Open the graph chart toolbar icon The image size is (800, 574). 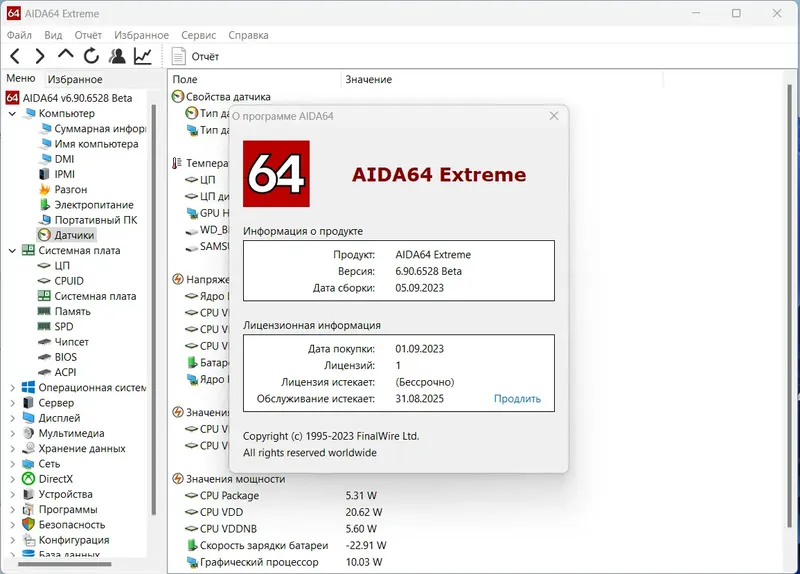coord(143,56)
